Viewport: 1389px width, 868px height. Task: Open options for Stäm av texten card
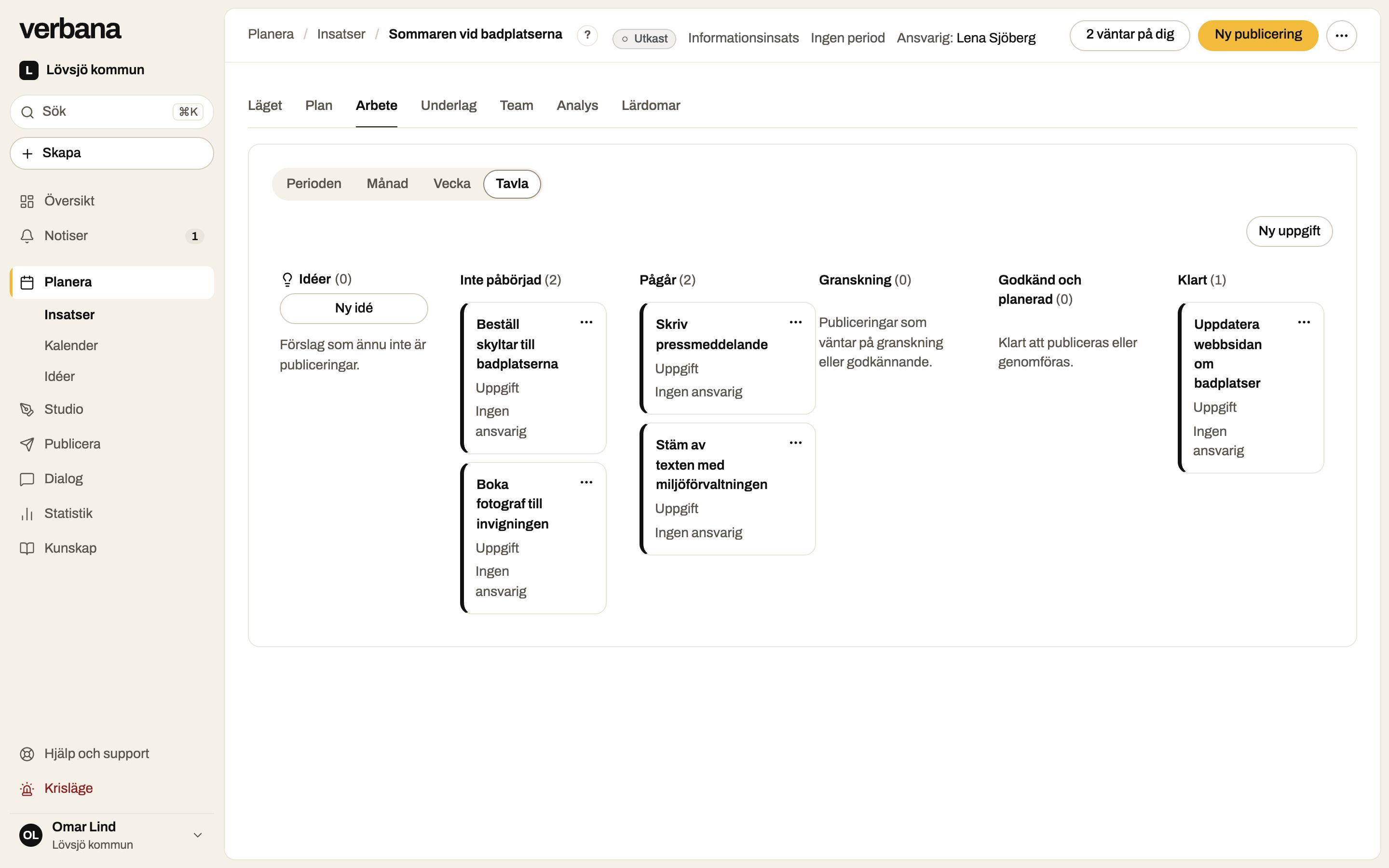click(795, 443)
